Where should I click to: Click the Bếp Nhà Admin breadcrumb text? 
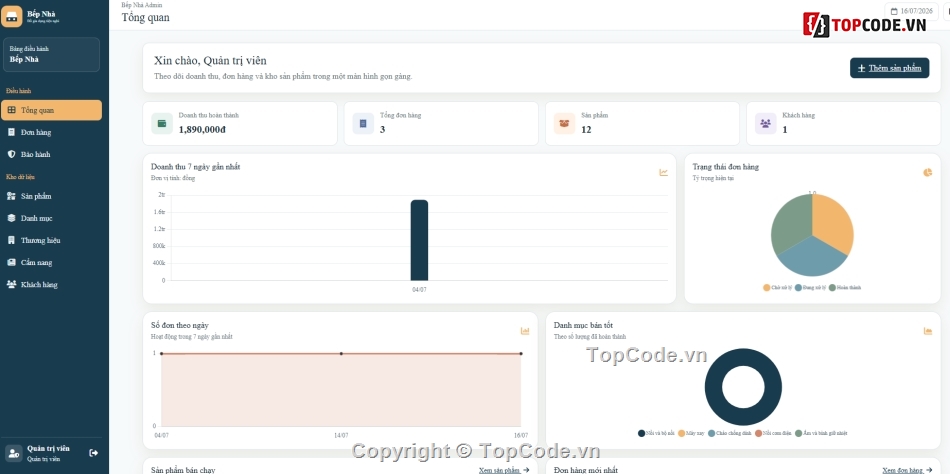point(142,5)
